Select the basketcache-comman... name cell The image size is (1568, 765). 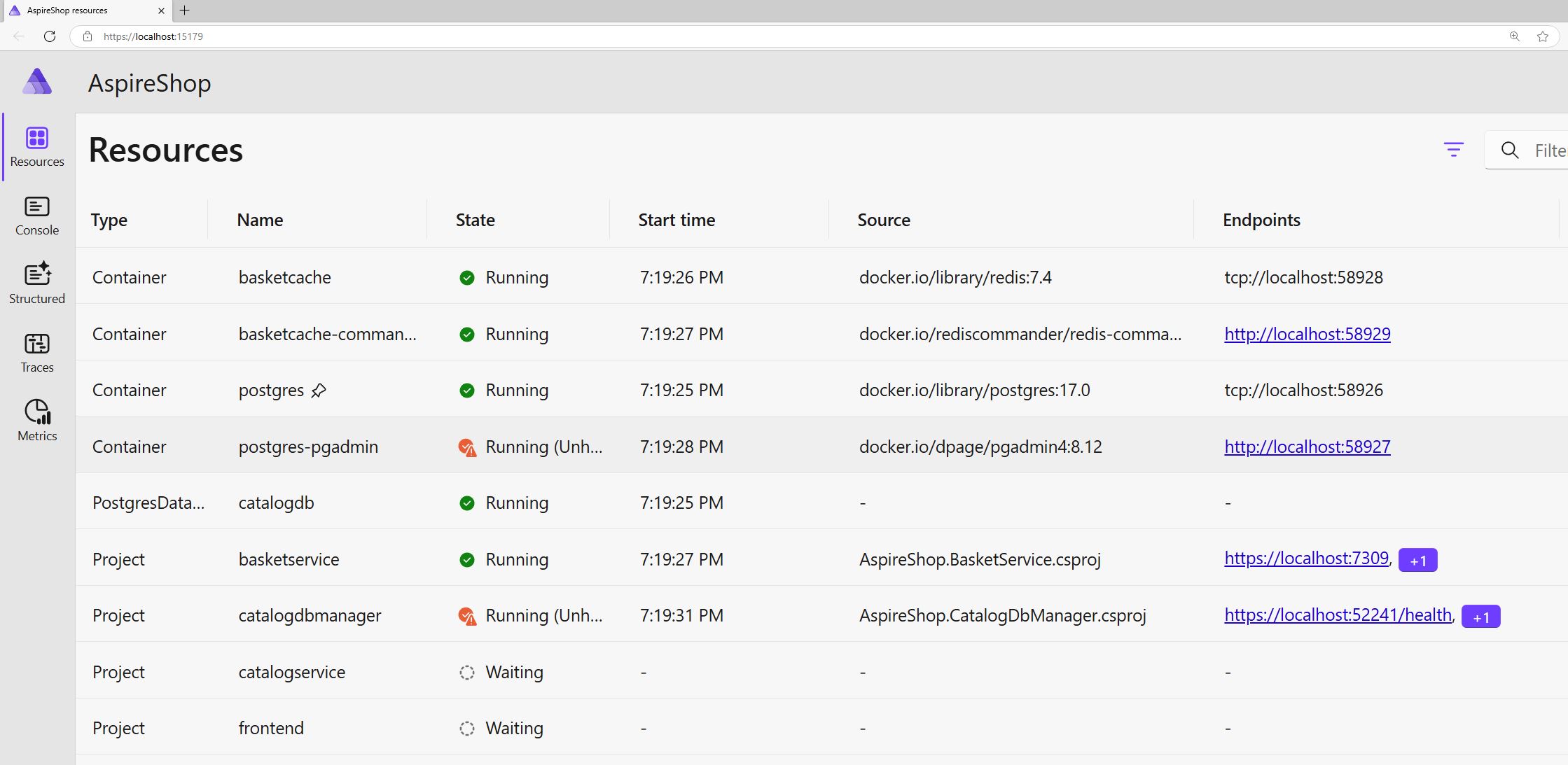[x=327, y=334]
